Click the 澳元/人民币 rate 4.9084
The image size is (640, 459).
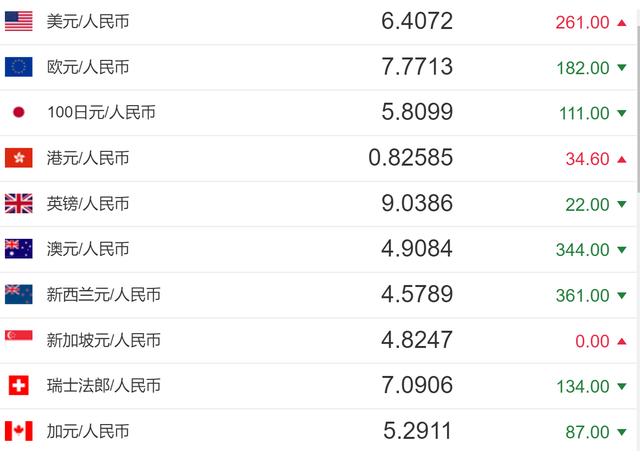coord(417,249)
